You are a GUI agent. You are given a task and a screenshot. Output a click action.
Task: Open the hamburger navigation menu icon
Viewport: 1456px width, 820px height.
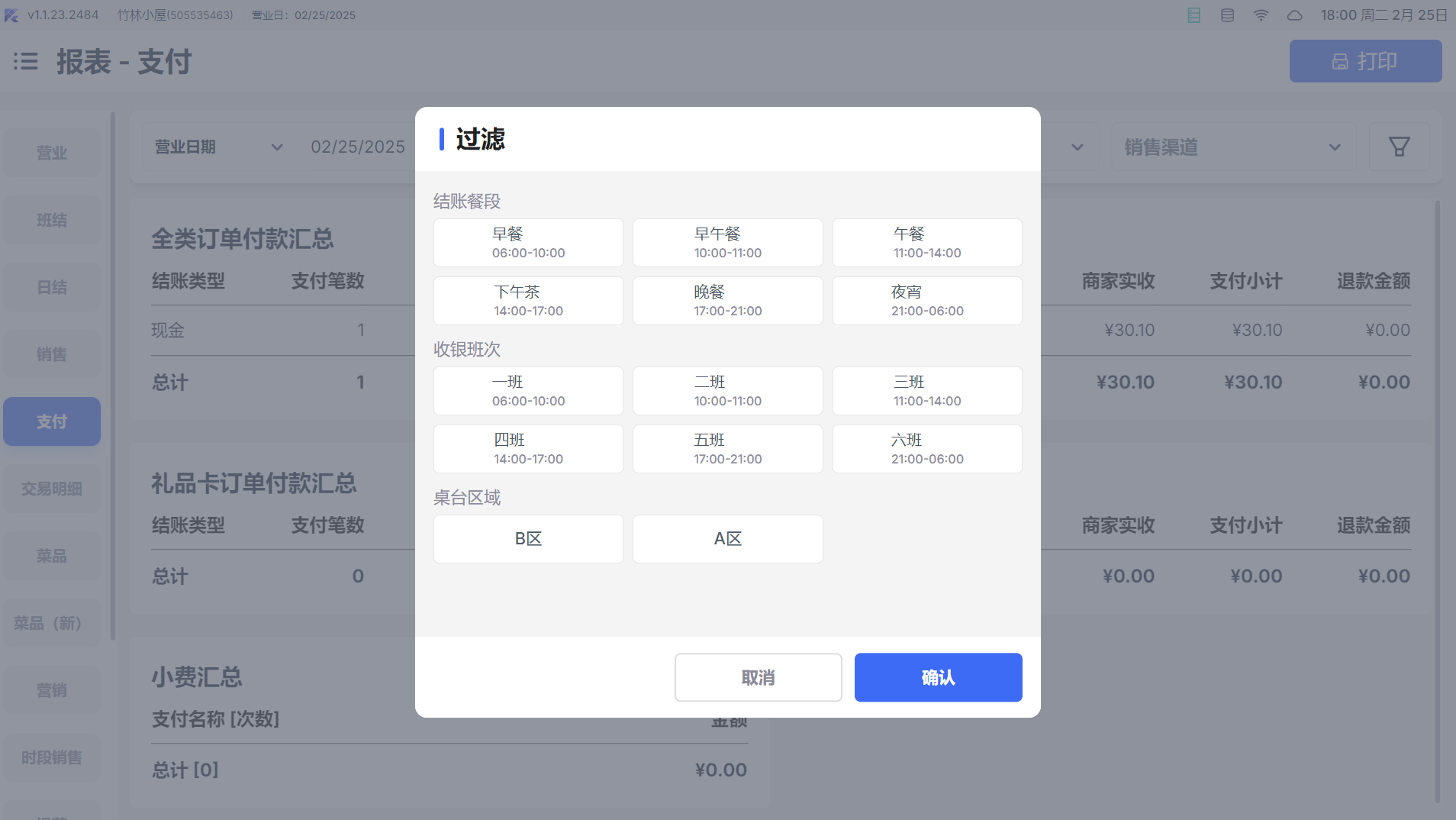[26, 61]
